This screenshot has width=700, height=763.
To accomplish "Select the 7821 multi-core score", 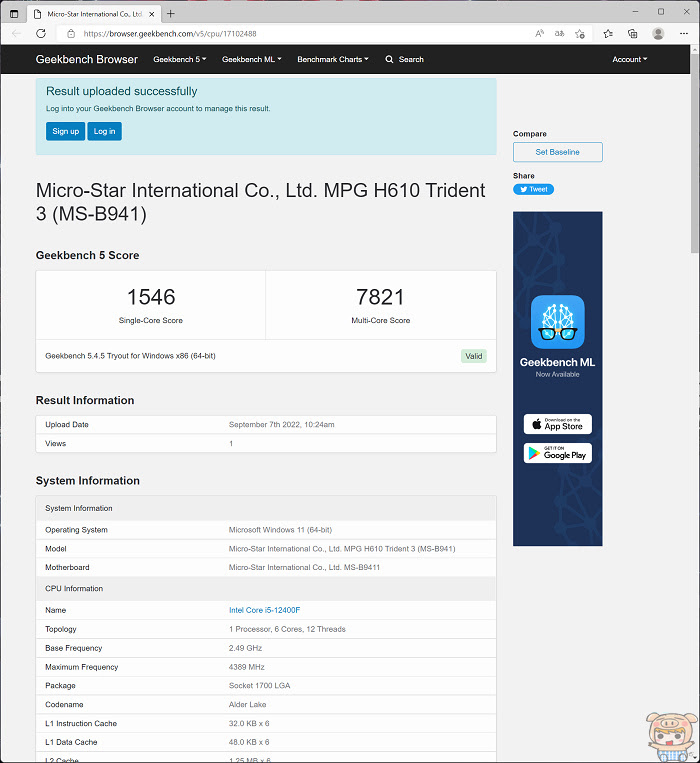I will [x=380, y=297].
